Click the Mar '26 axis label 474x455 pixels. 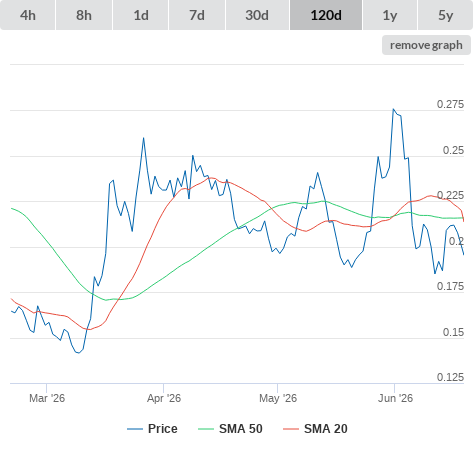47,398
